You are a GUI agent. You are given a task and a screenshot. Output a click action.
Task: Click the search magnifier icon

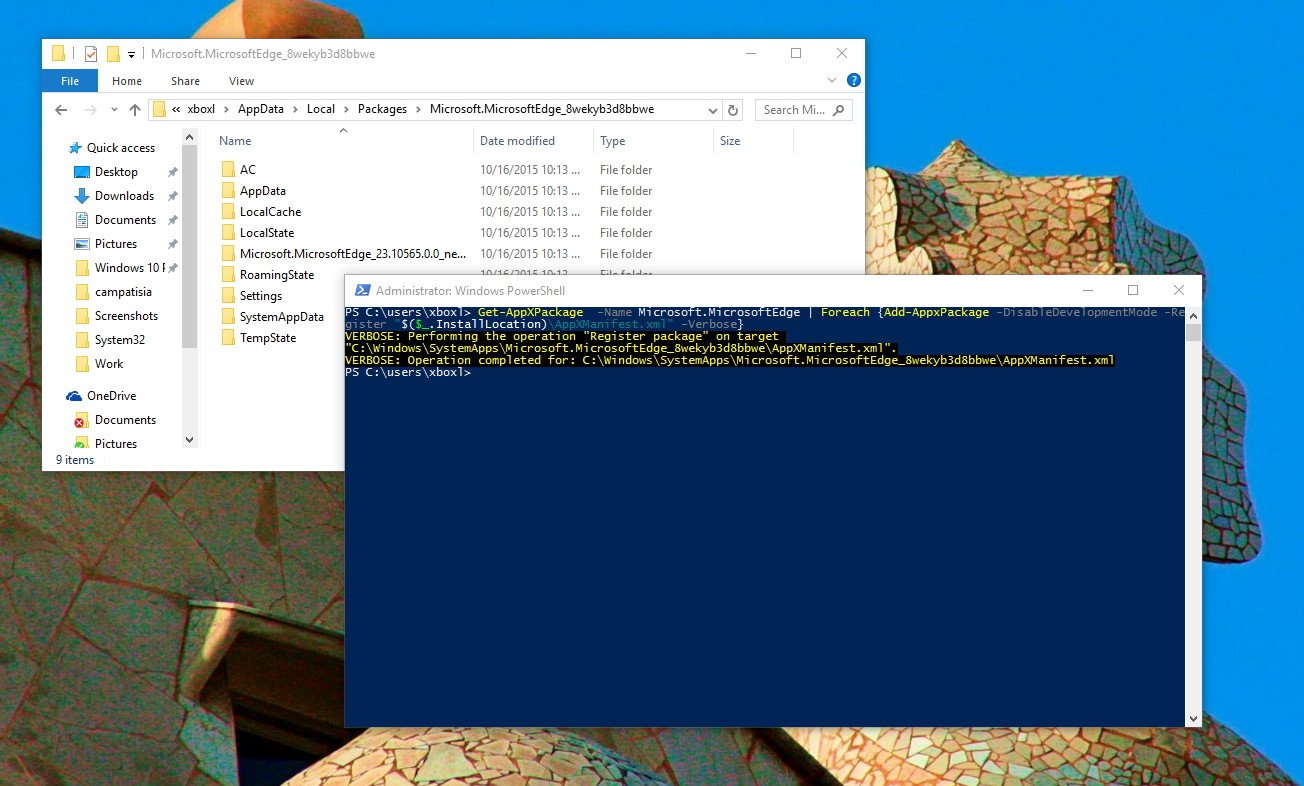[x=838, y=110]
